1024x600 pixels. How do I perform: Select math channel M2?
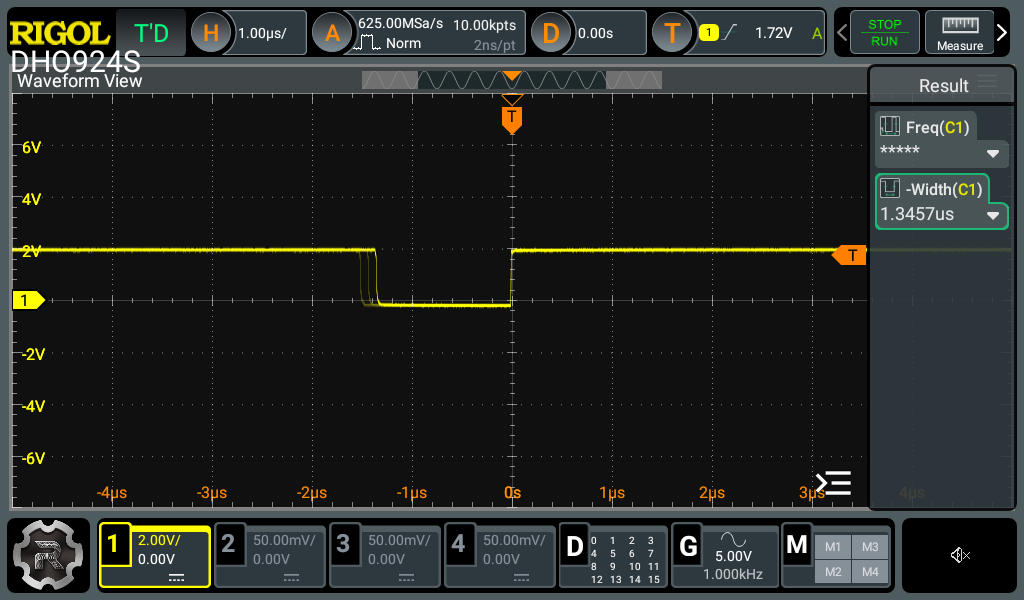(x=833, y=572)
